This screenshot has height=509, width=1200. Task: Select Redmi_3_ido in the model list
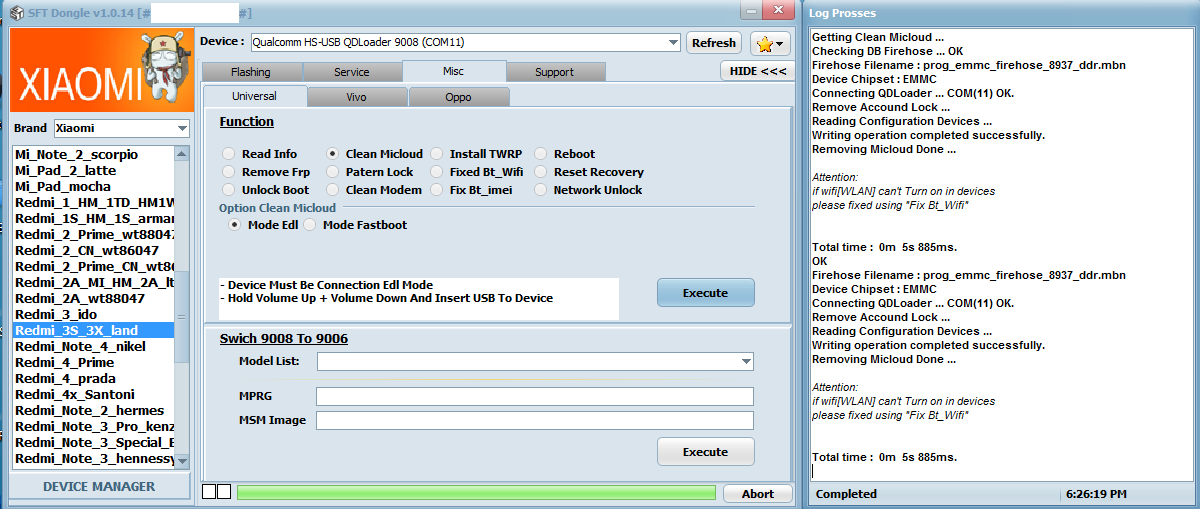coord(56,314)
